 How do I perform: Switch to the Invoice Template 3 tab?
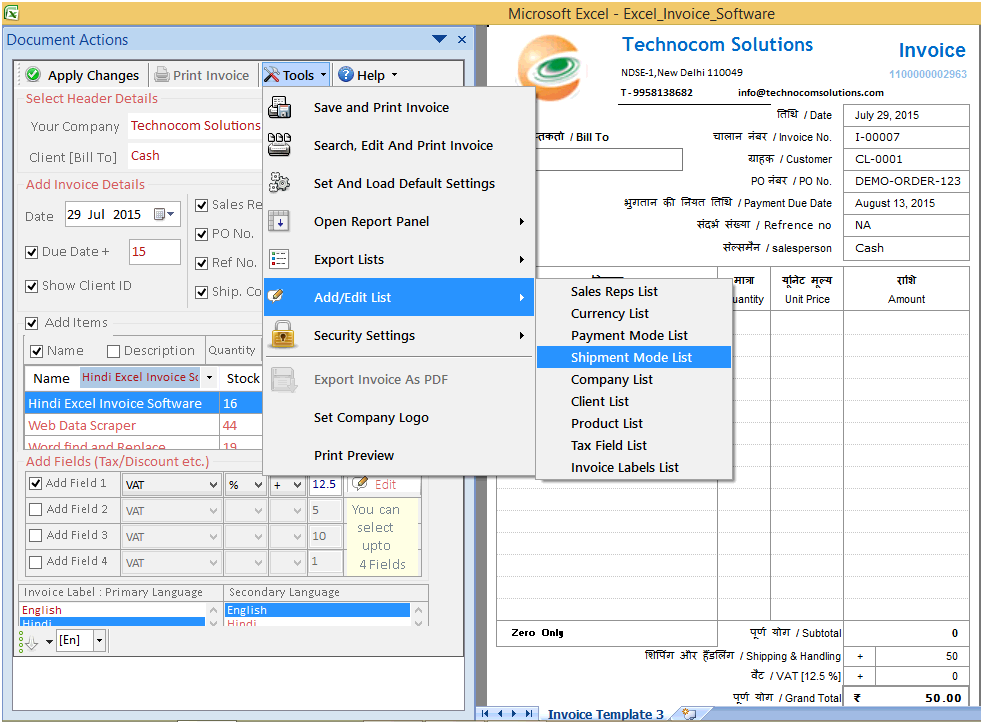tap(605, 713)
